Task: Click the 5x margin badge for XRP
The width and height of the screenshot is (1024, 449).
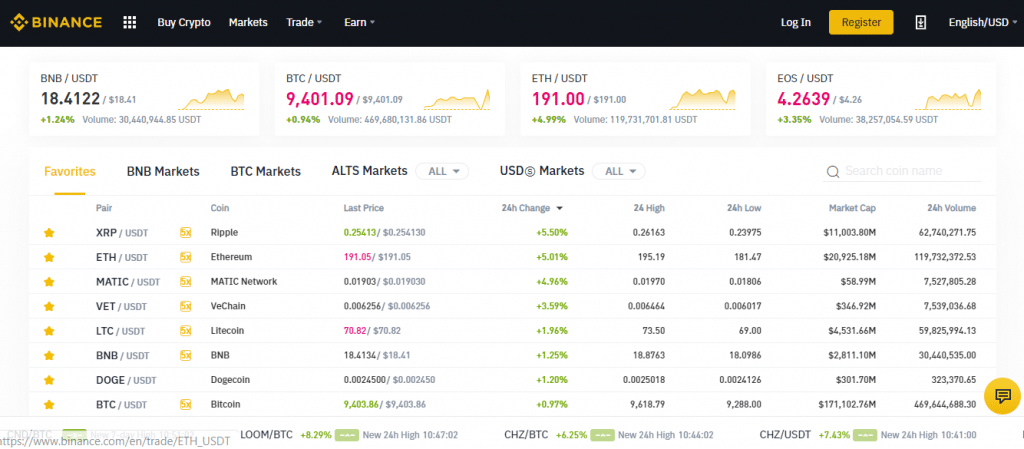Action: point(185,232)
